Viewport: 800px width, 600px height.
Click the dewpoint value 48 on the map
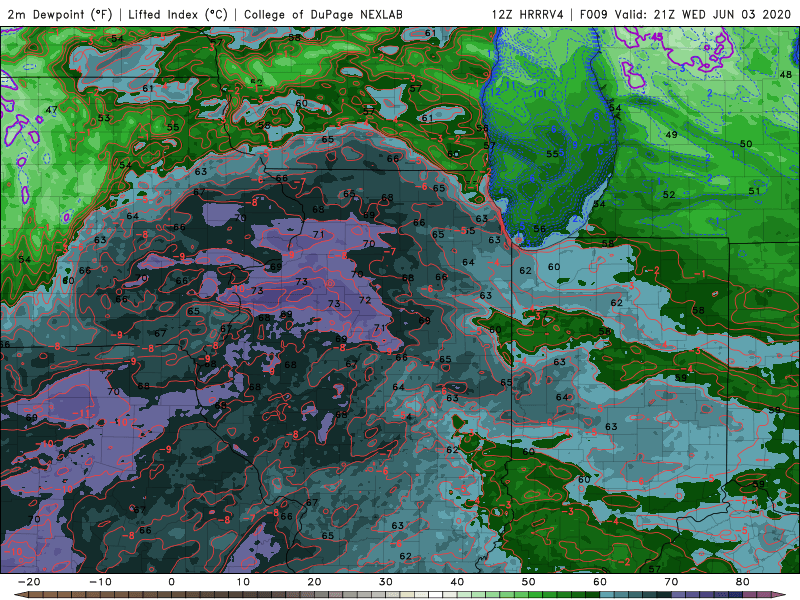pos(786,74)
